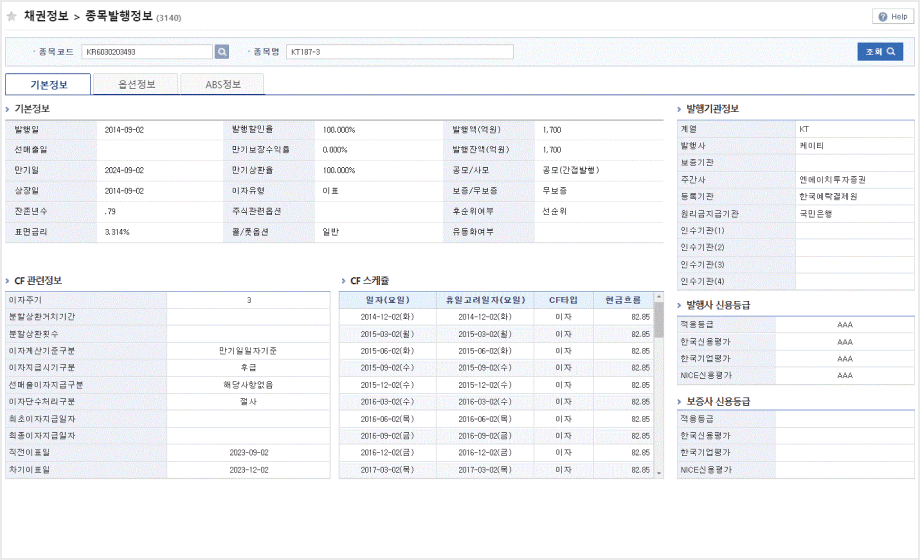Click the 만기일 value 2024-09-02
The image size is (920, 560).
coord(124,170)
